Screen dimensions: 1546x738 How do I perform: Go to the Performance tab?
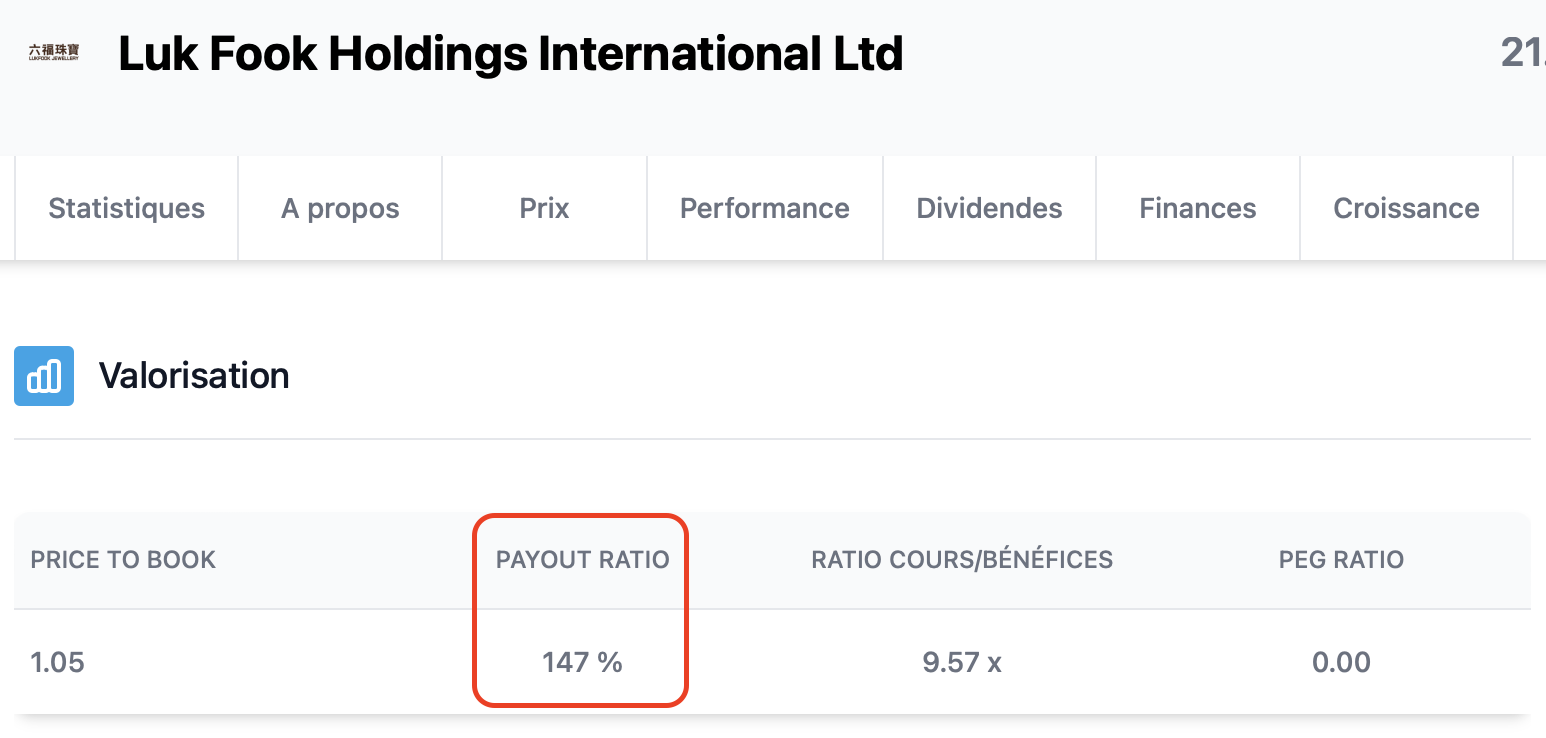[x=765, y=208]
